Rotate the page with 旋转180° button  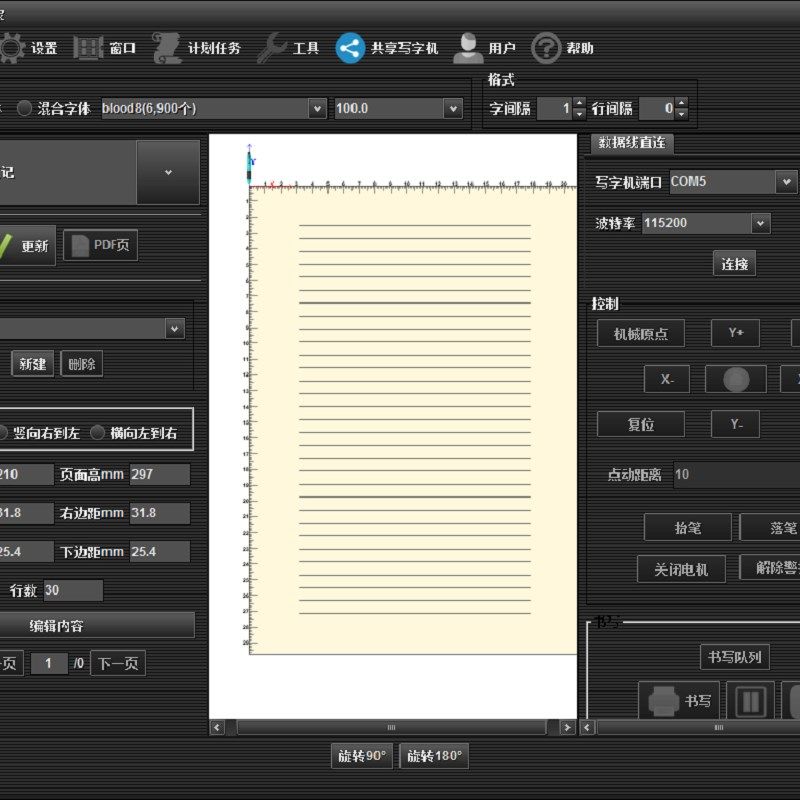tap(434, 756)
